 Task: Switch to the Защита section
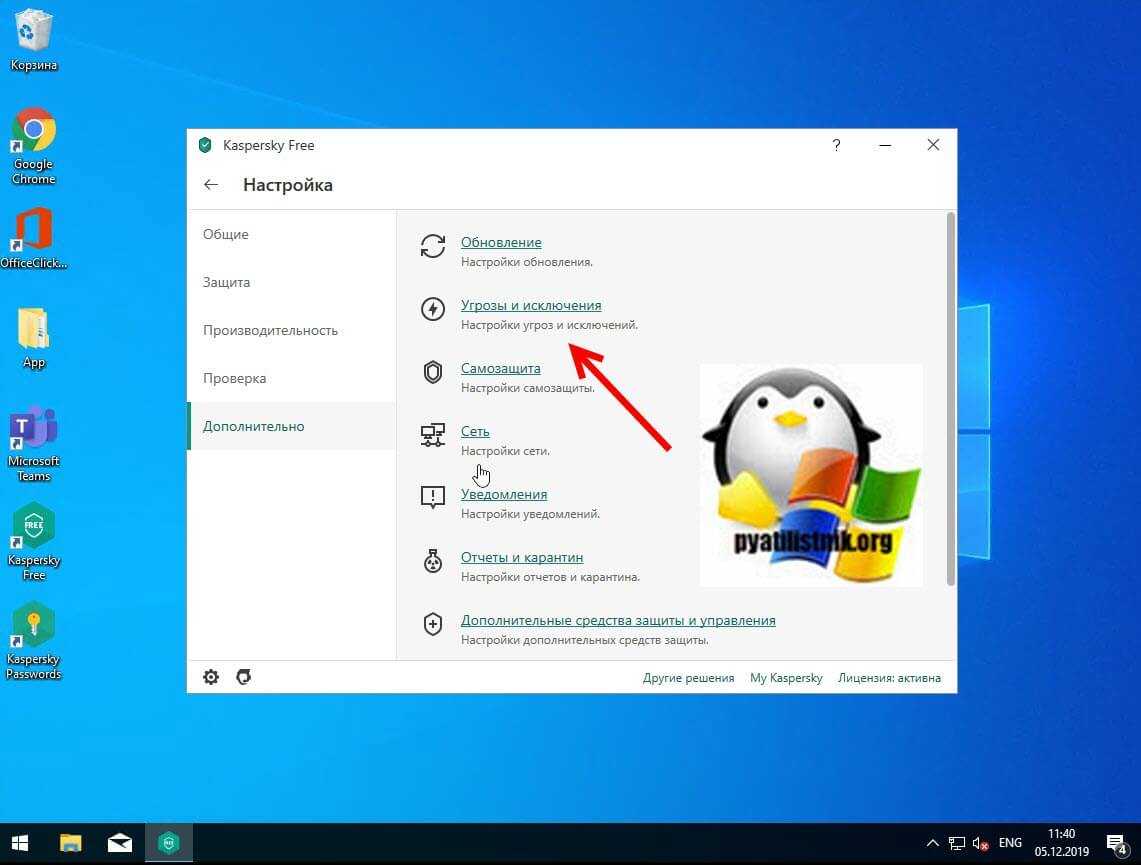tap(227, 282)
